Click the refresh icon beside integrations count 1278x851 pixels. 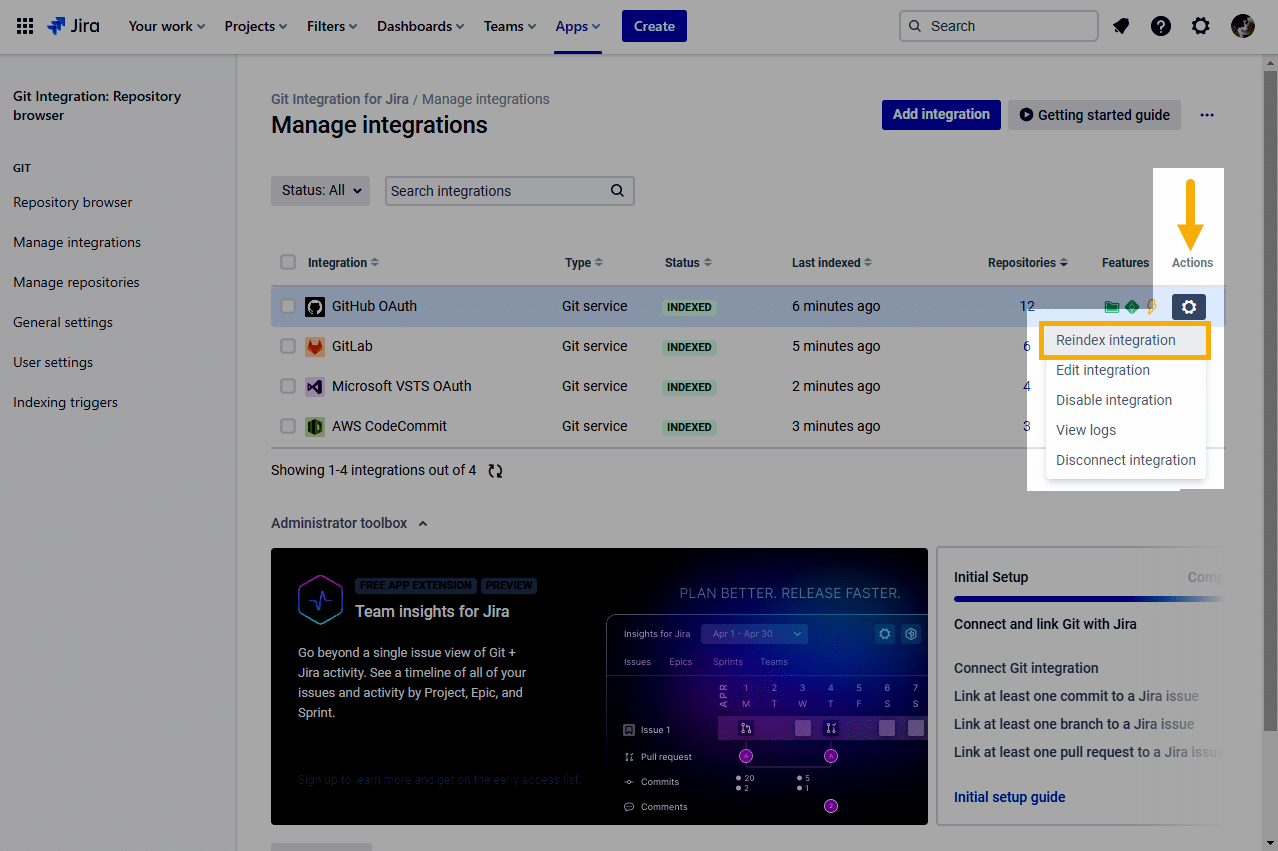[x=495, y=470]
